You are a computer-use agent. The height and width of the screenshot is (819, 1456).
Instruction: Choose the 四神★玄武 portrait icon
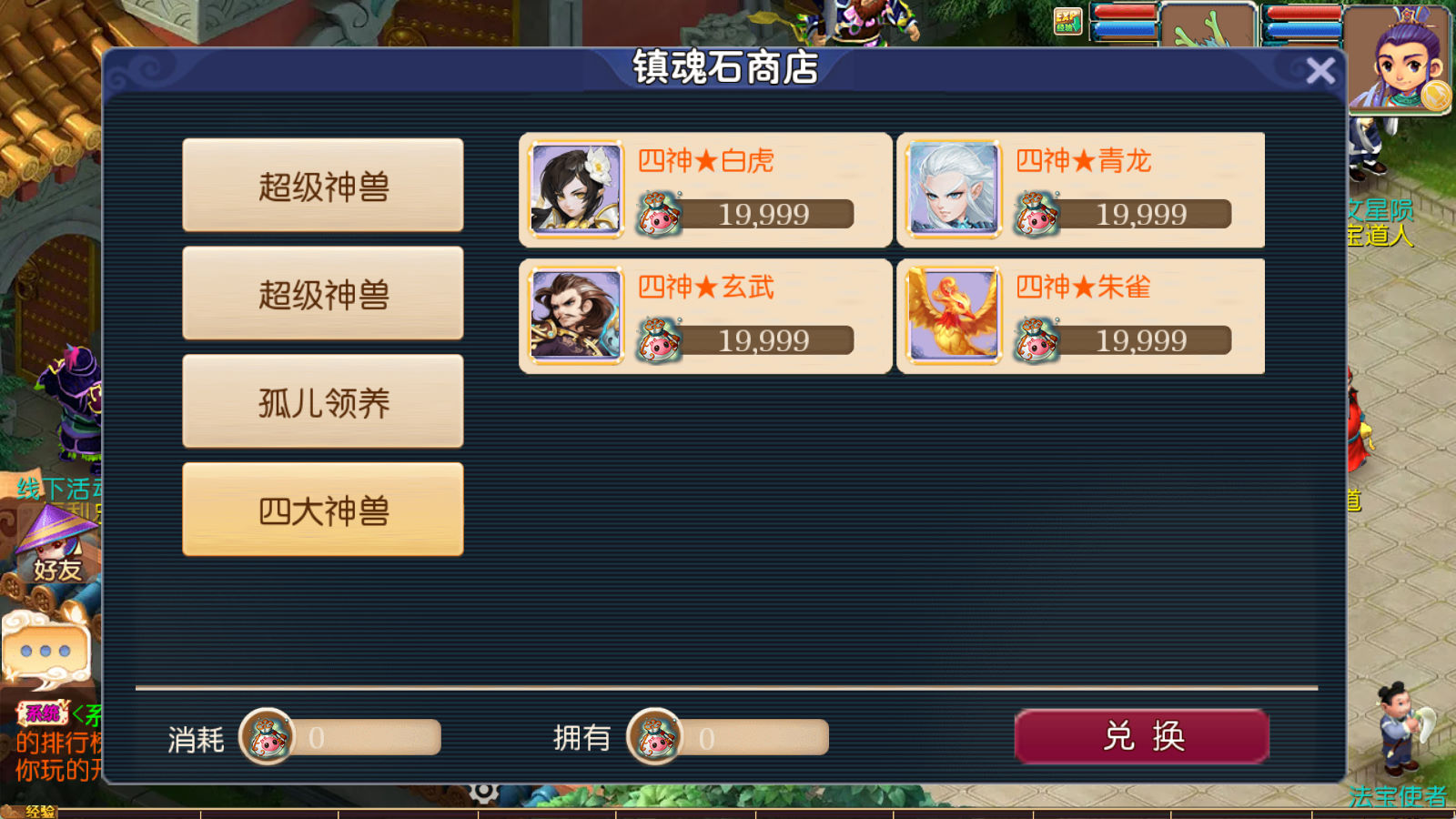575,316
